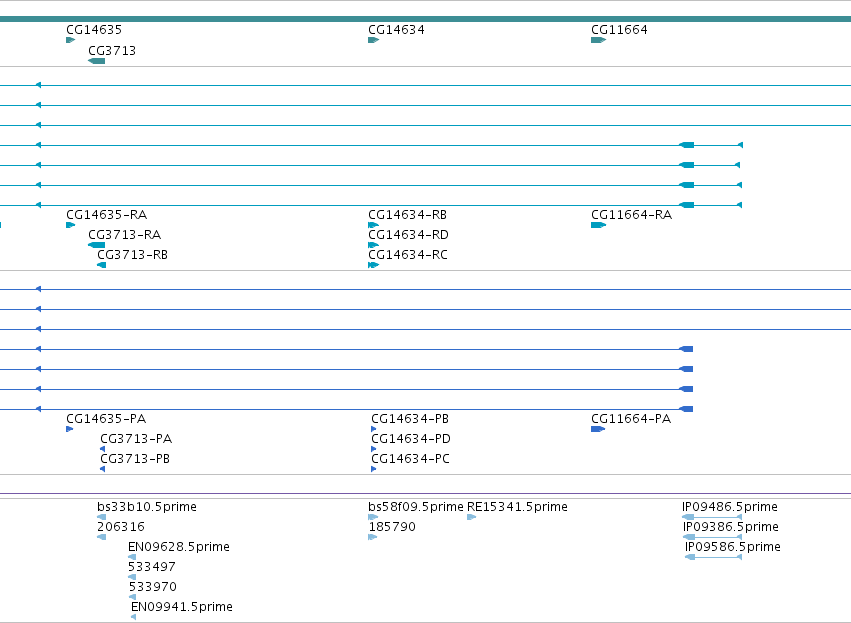Click the IP09586.5prime EST glyph

714,557
